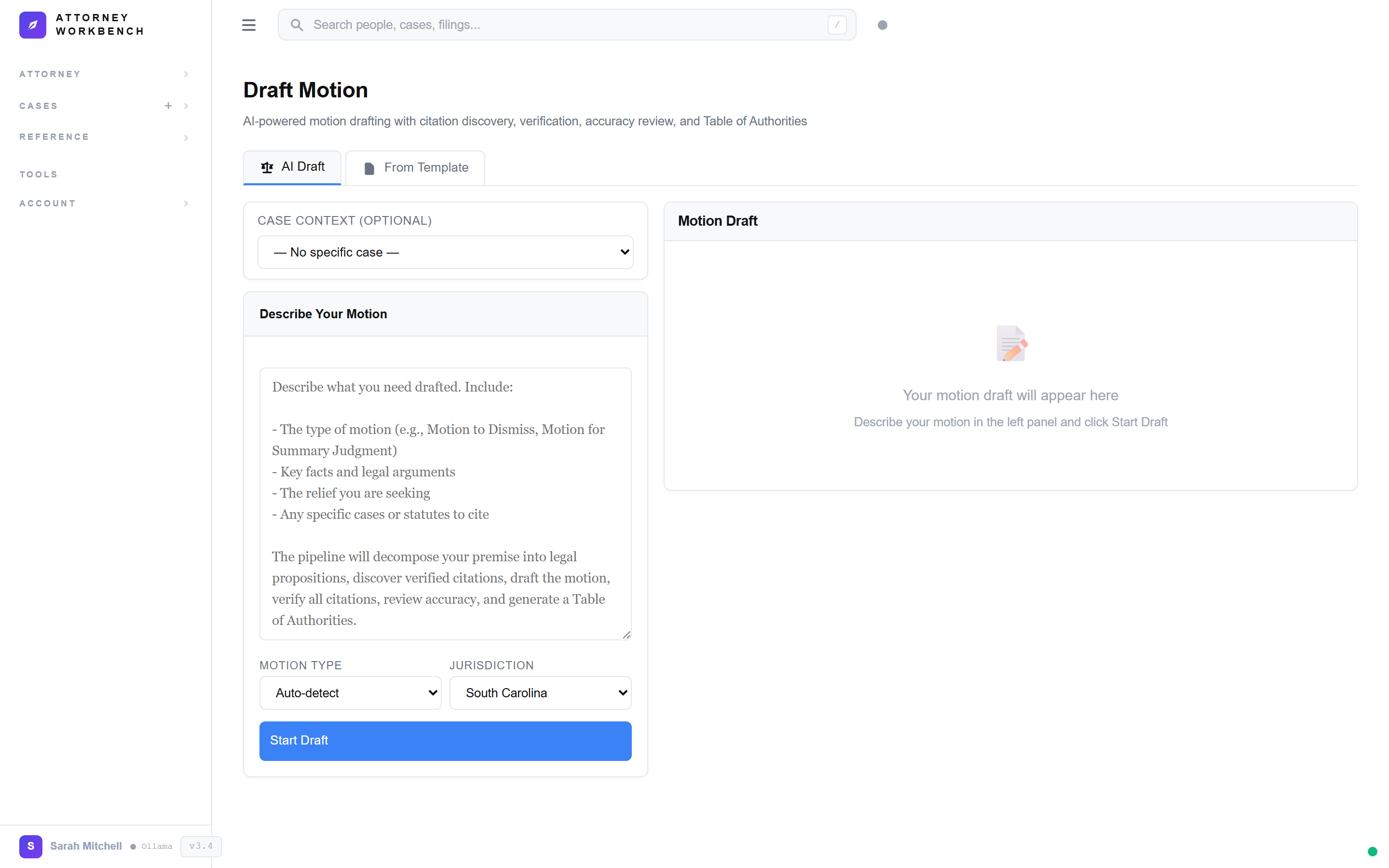
Task: Click the Start Draft button
Action: point(445,741)
